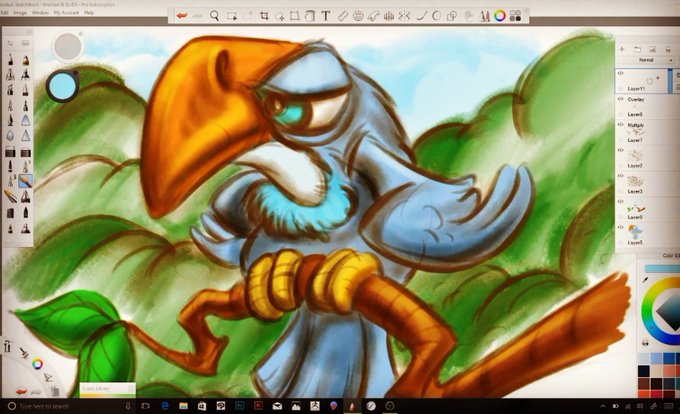Open Microsoft Edge from taskbar
Screen dimensions: 680x414
click(165, 406)
